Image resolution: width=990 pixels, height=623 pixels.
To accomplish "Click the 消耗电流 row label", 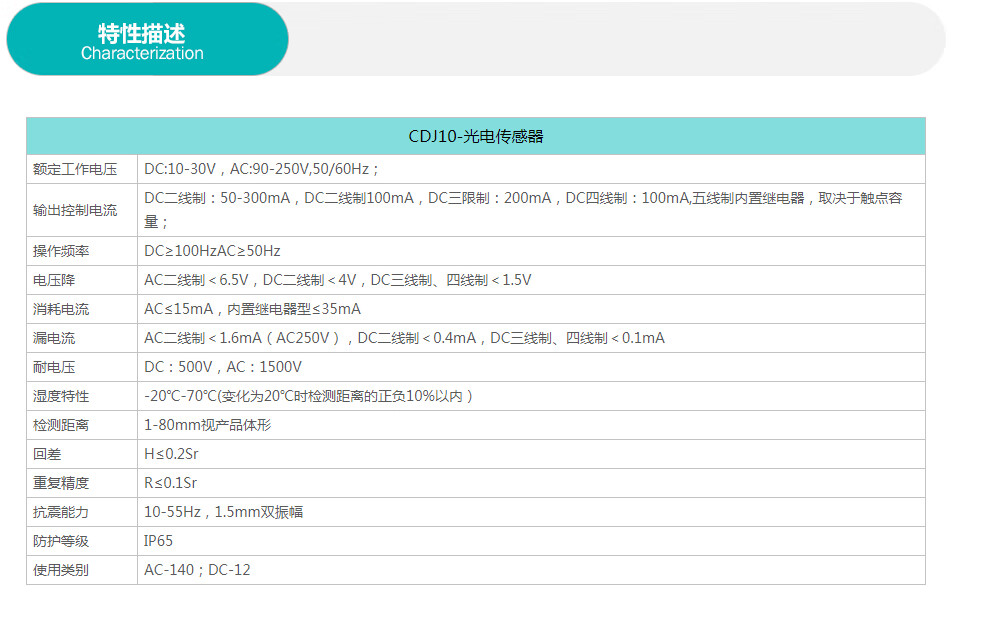I will tap(61, 309).
